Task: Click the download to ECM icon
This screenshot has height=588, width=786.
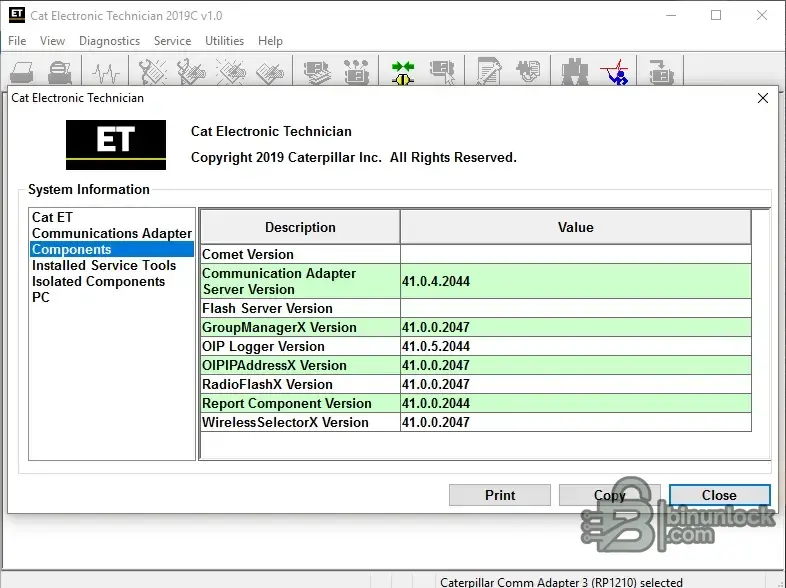Action: (x=661, y=72)
